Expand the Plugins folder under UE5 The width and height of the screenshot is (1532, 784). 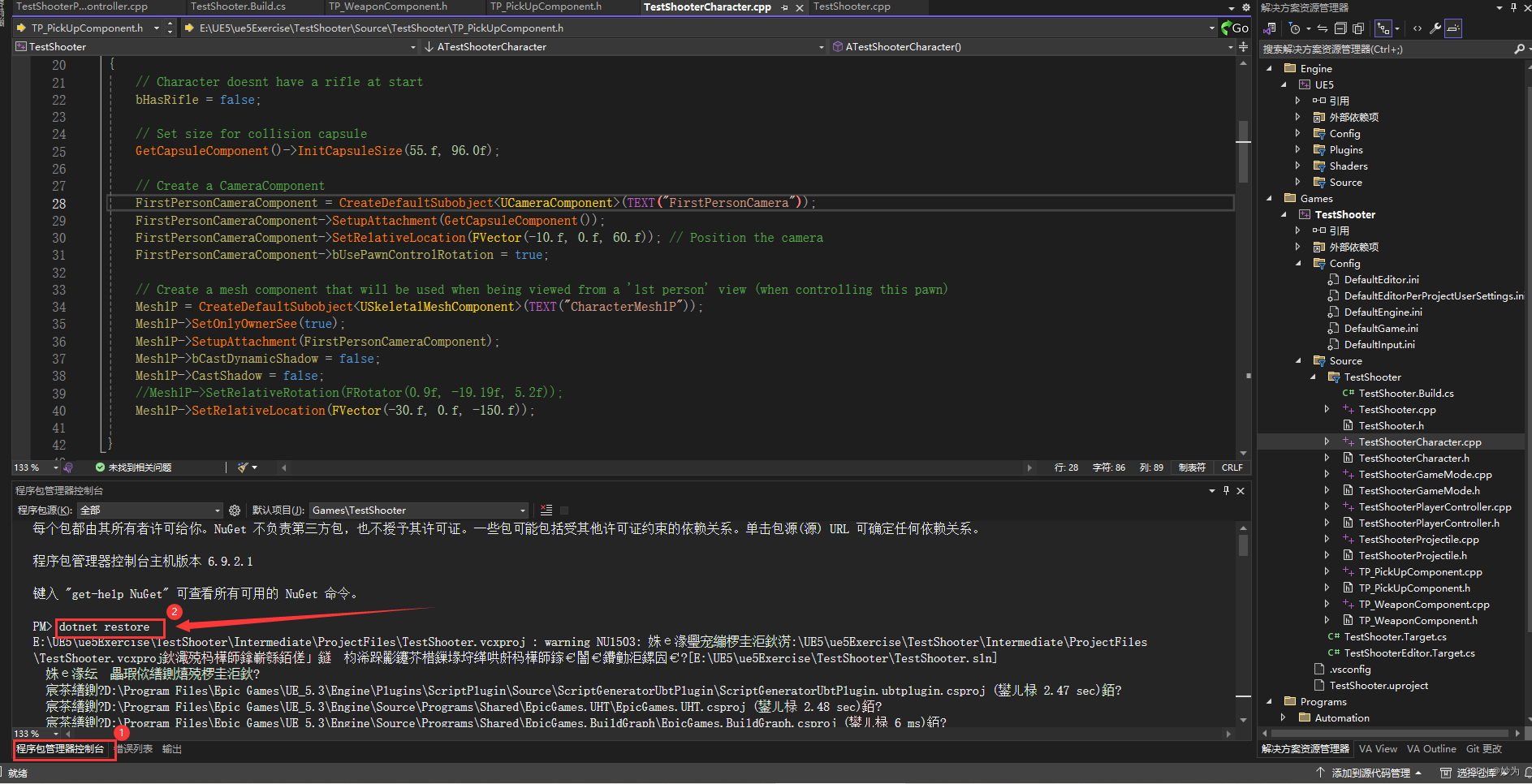(1297, 150)
